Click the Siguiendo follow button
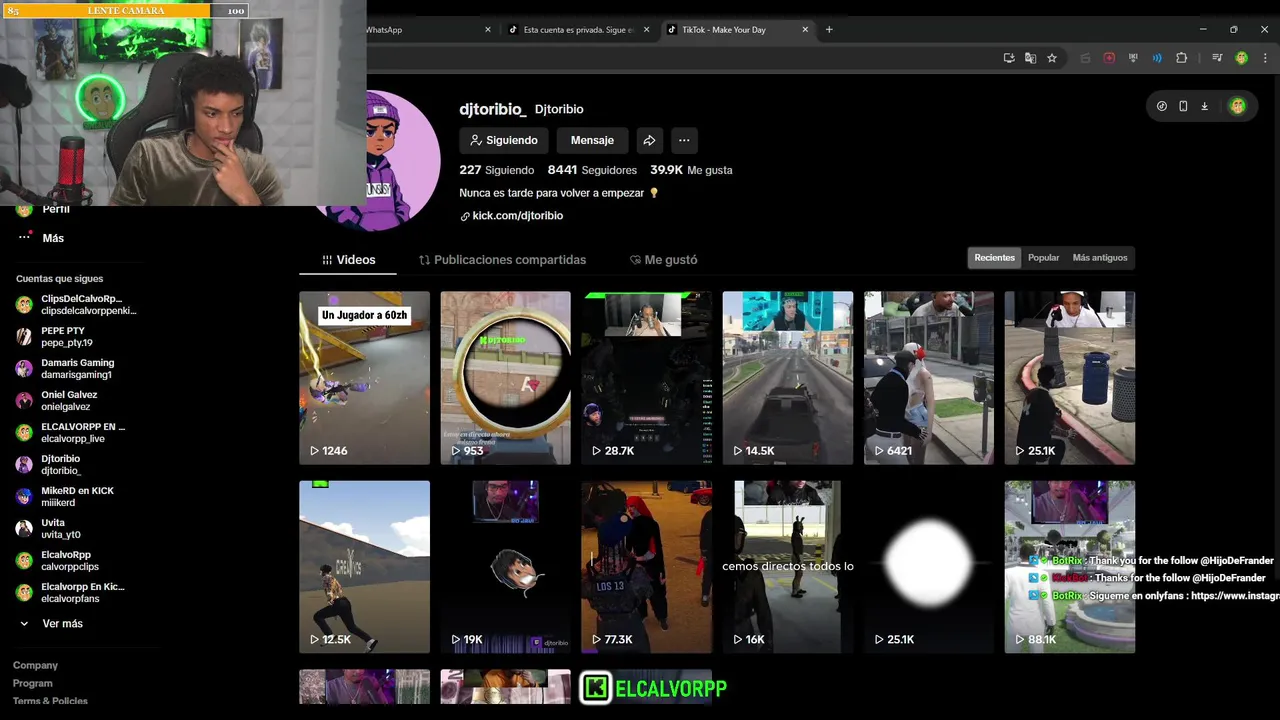1280x720 pixels. pyautogui.click(x=504, y=140)
